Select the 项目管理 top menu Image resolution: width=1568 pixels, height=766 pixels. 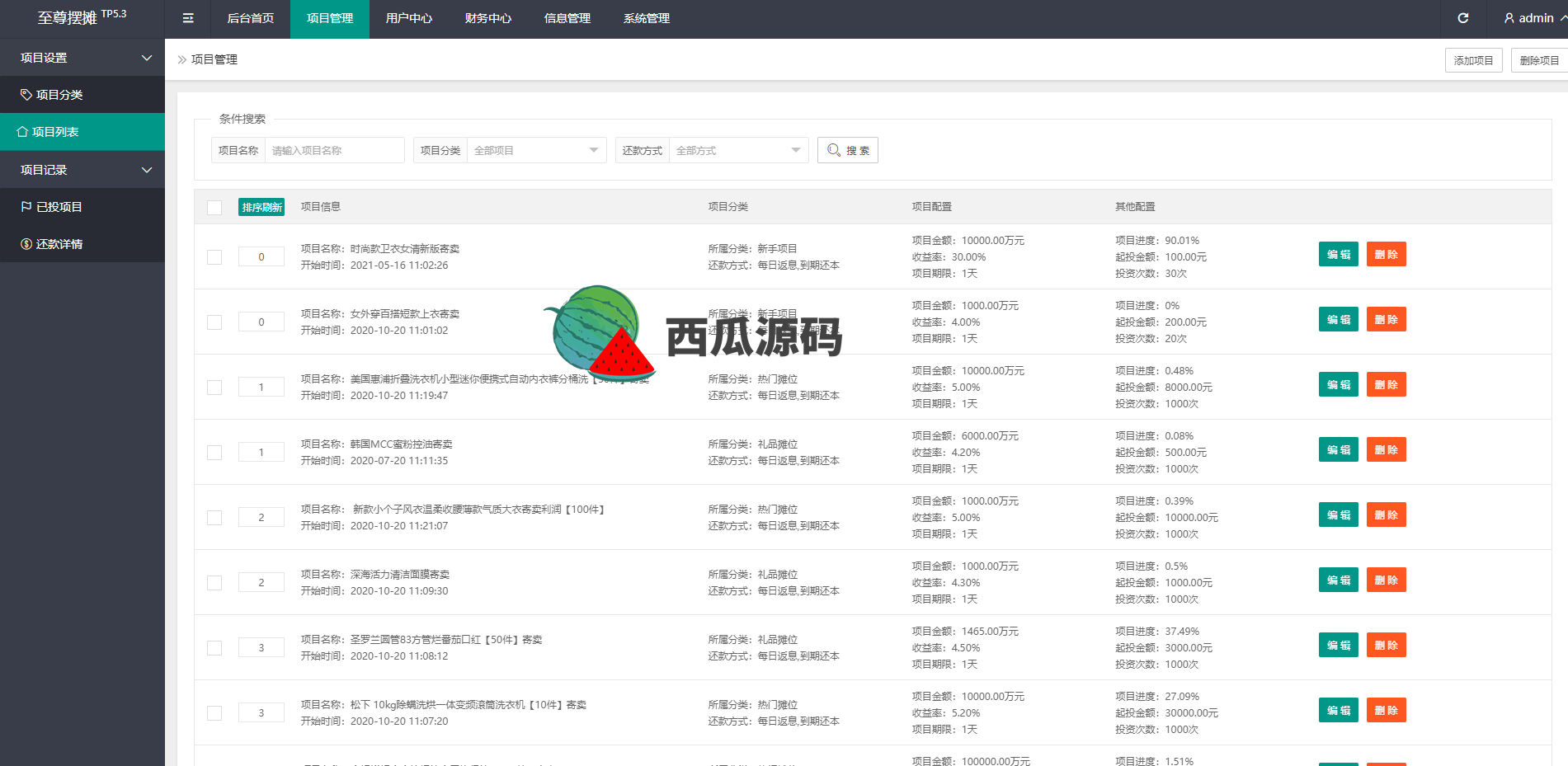click(x=330, y=19)
